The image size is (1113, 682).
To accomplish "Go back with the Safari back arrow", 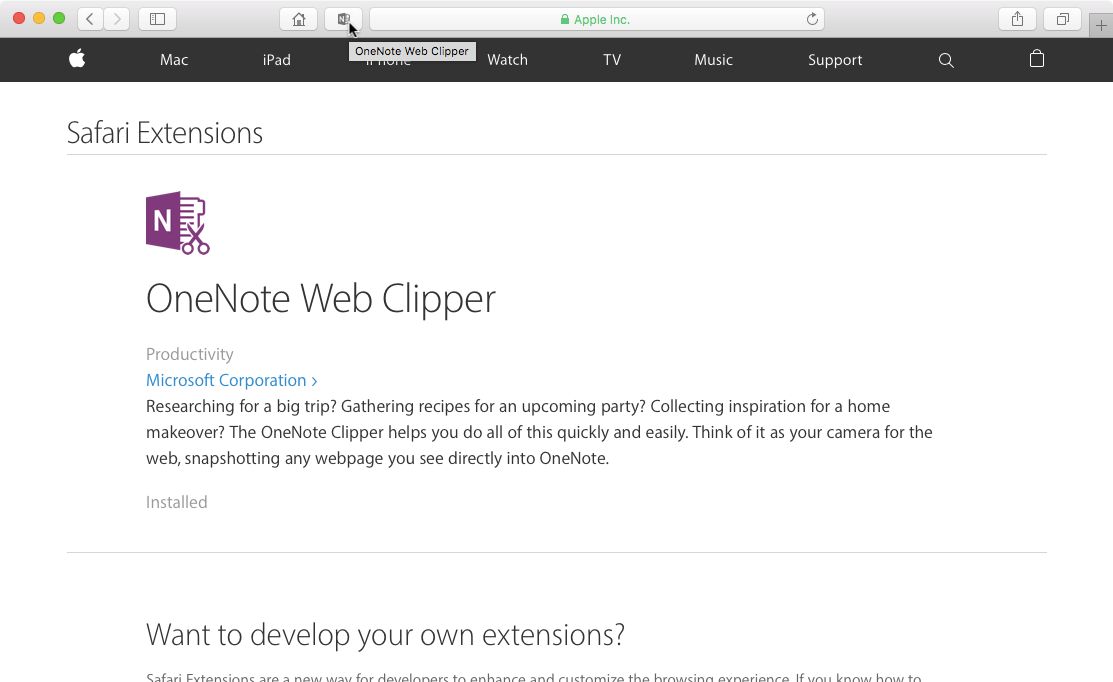I will tap(90, 19).
